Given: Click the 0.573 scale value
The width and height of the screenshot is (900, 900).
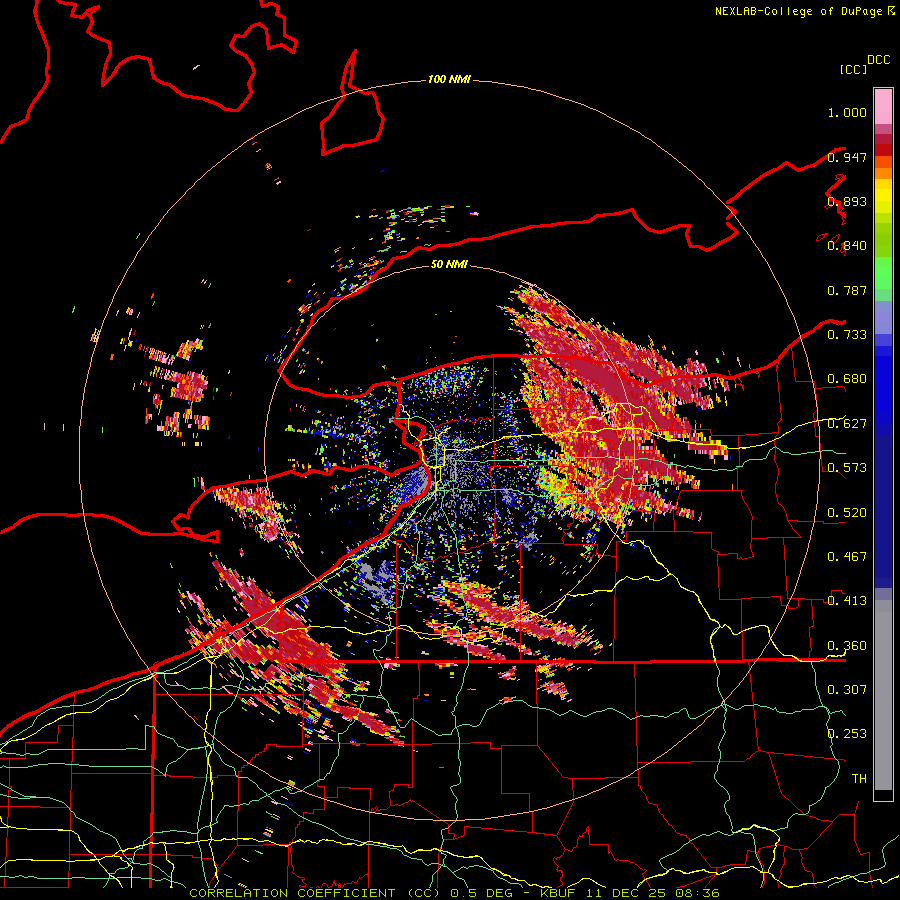Looking at the screenshot, I should click(x=847, y=468).
